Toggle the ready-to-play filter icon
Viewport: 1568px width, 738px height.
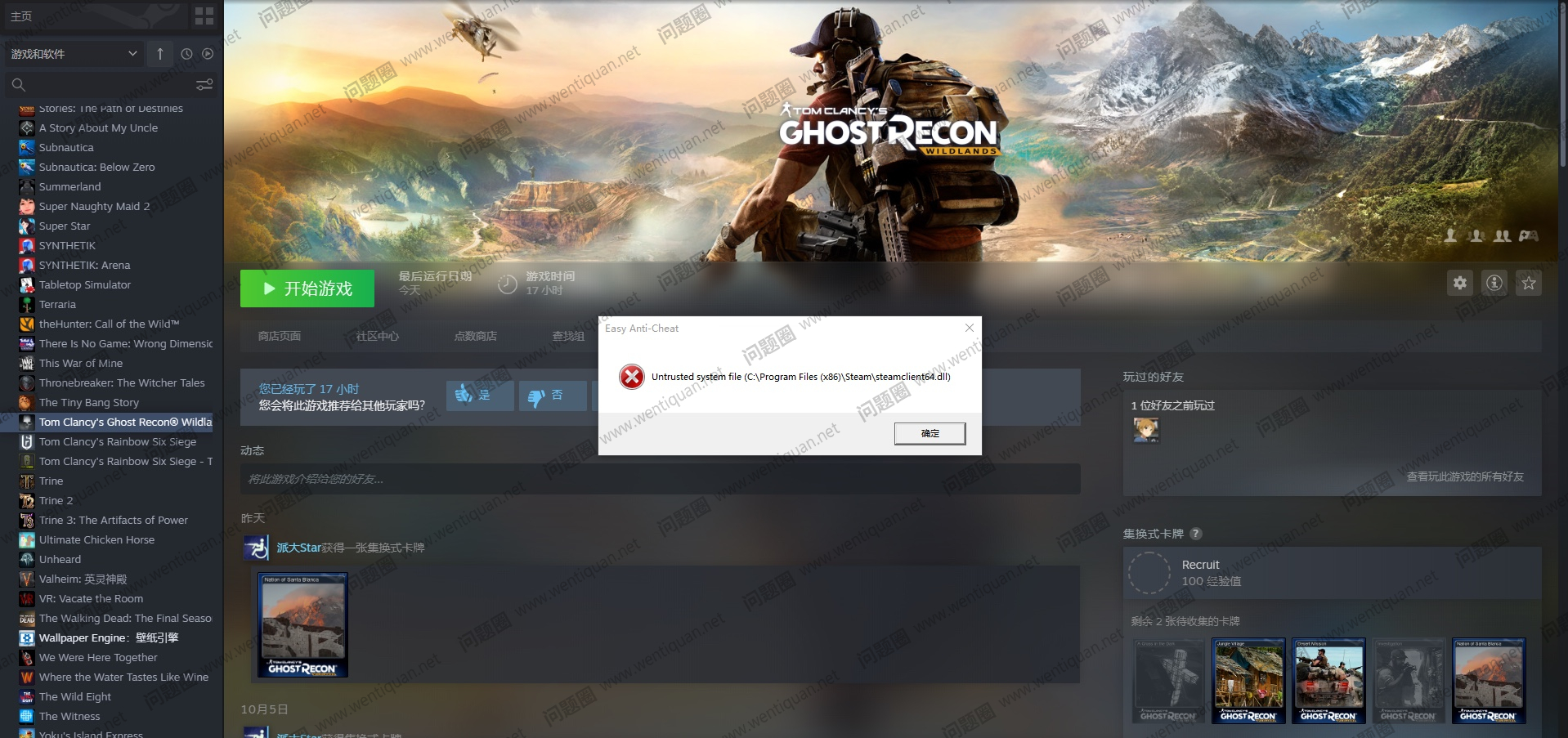pos(208,54)
